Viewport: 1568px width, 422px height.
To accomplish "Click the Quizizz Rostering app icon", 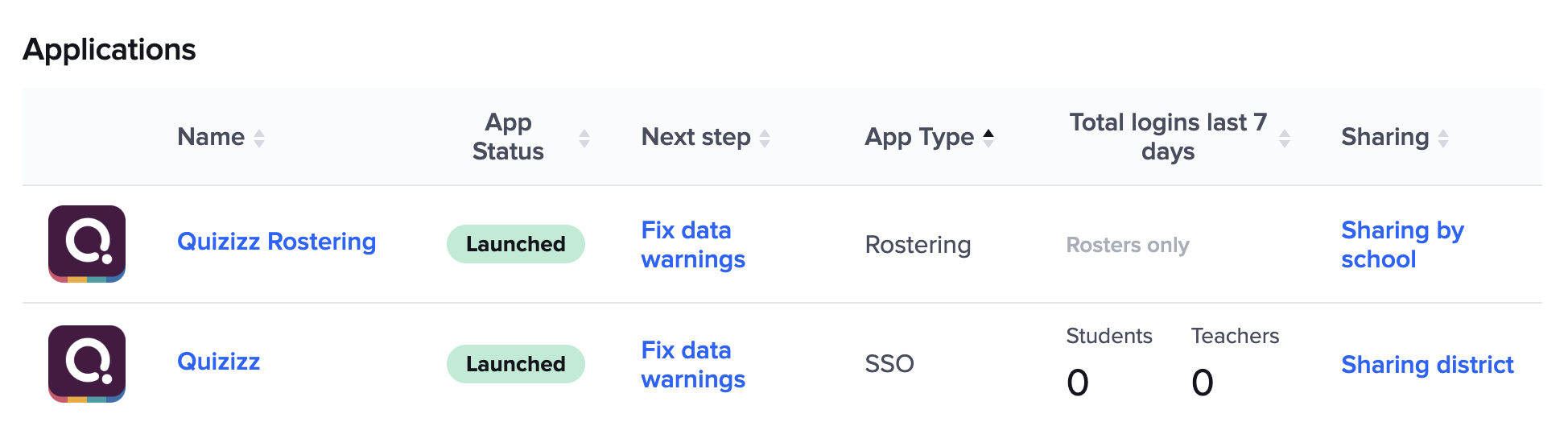I will (x=87, y=243).
